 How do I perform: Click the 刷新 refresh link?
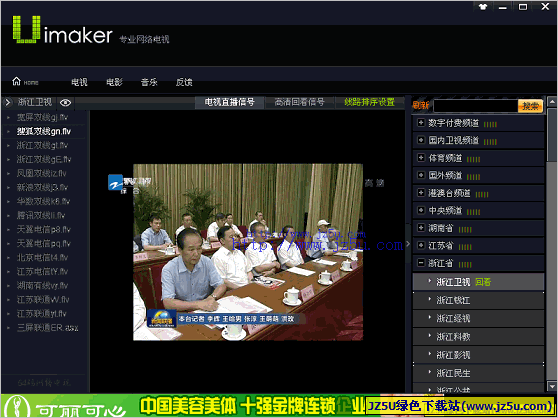pos(421,105)
